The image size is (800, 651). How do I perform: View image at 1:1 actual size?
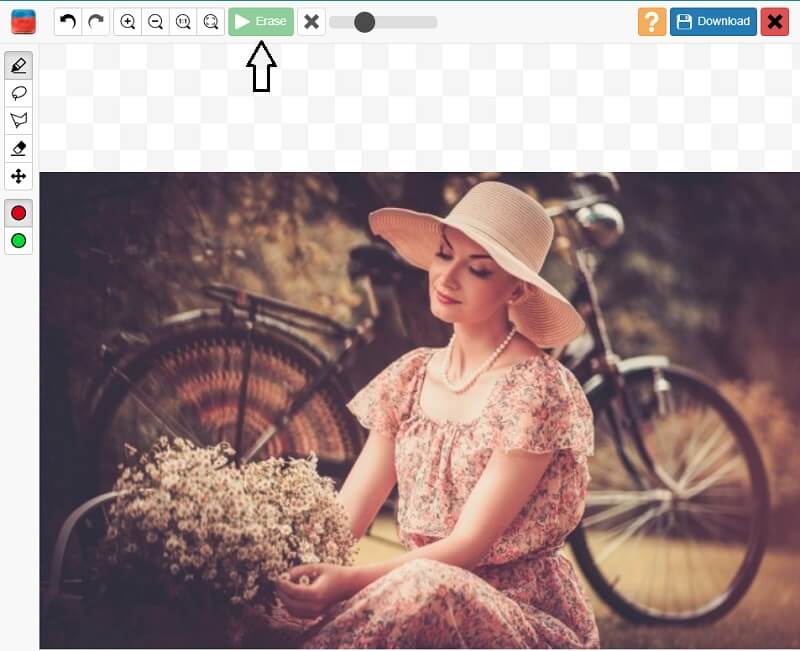[184, 20]
